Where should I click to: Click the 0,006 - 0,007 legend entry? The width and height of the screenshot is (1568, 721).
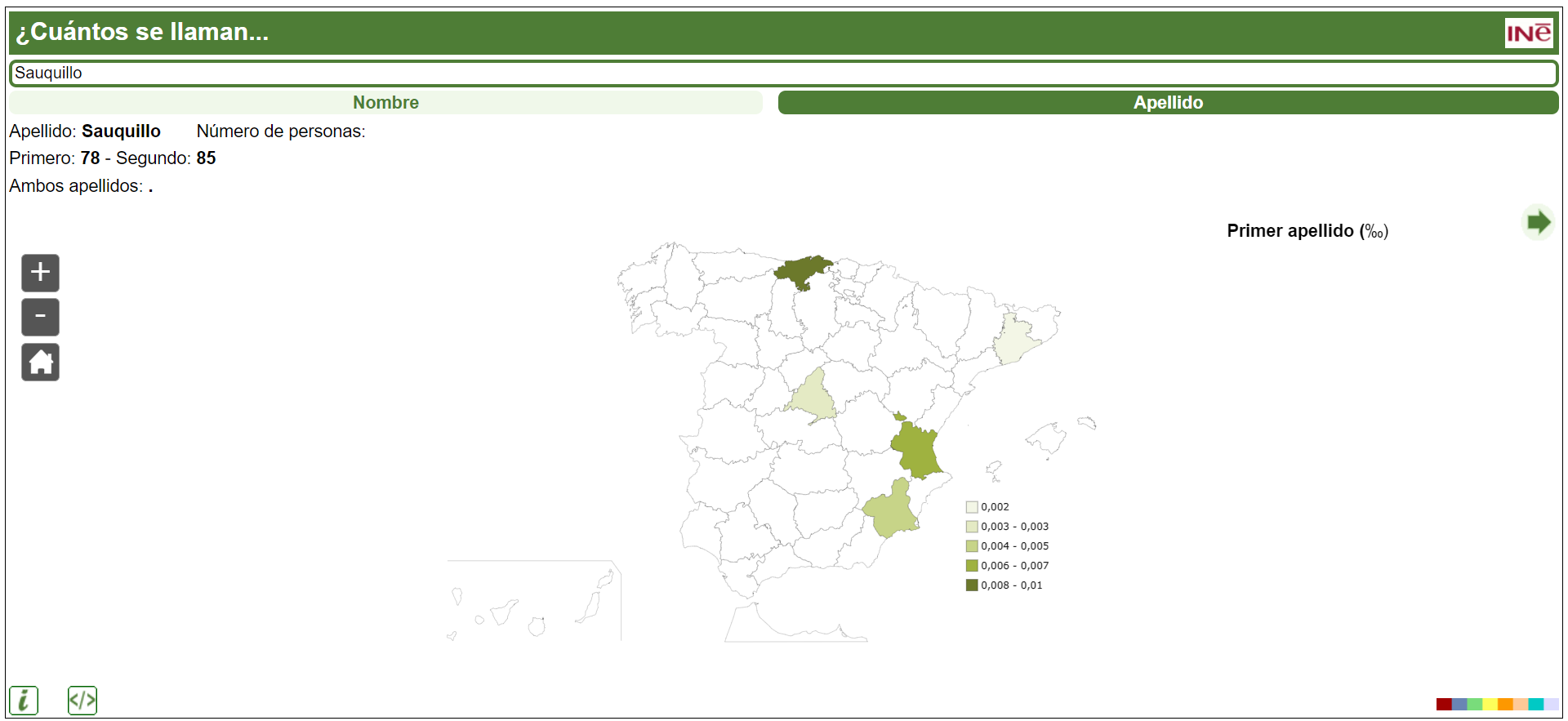(x=1007, y=566)
